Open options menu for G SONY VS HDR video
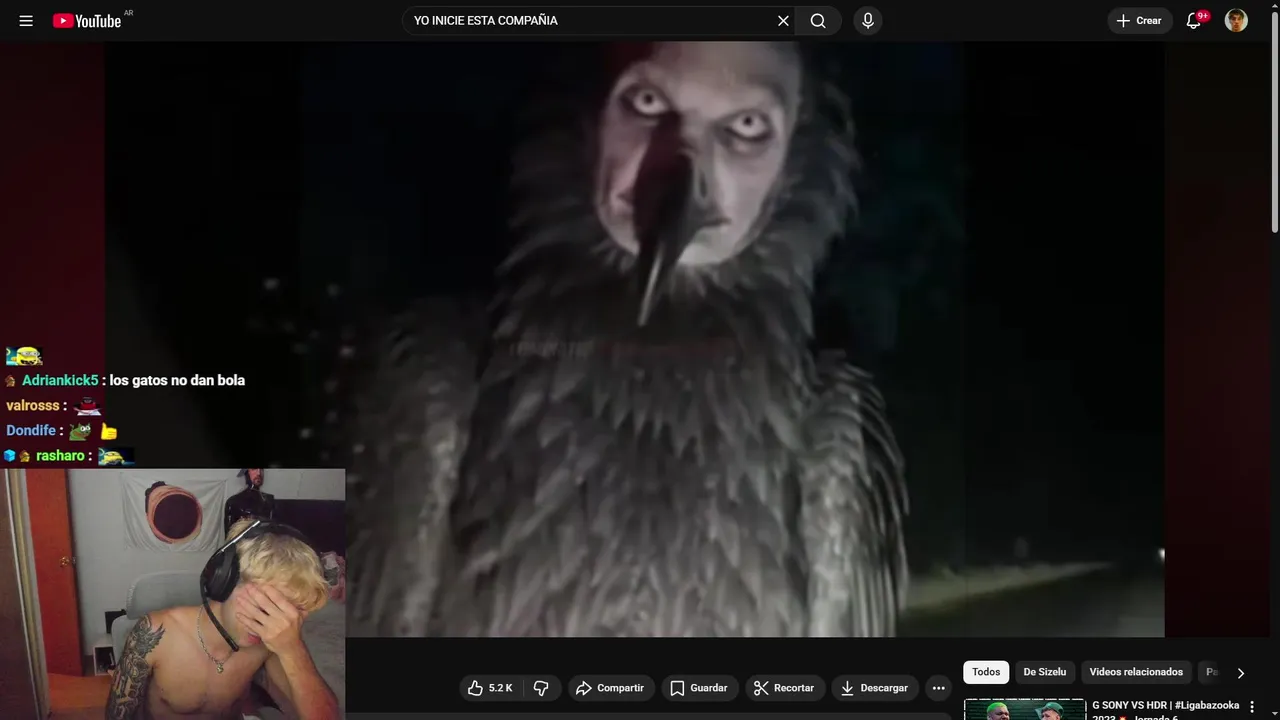This screenshot has width=1280, height=720. tap(1252, 707)
